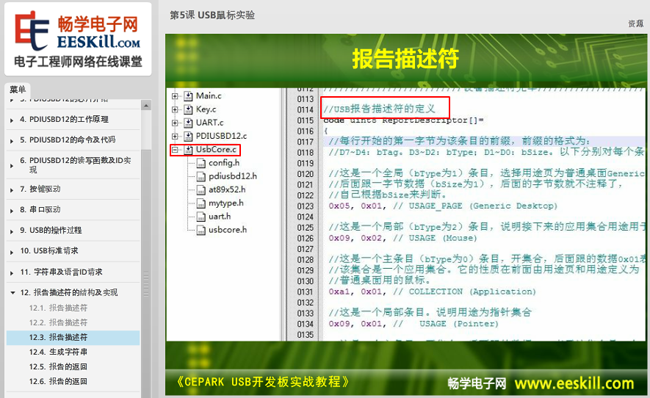Click the PDIUSBD12.c file icon
Image resolution: width=650 pixels, height=398 pixels.
[188, 136]
